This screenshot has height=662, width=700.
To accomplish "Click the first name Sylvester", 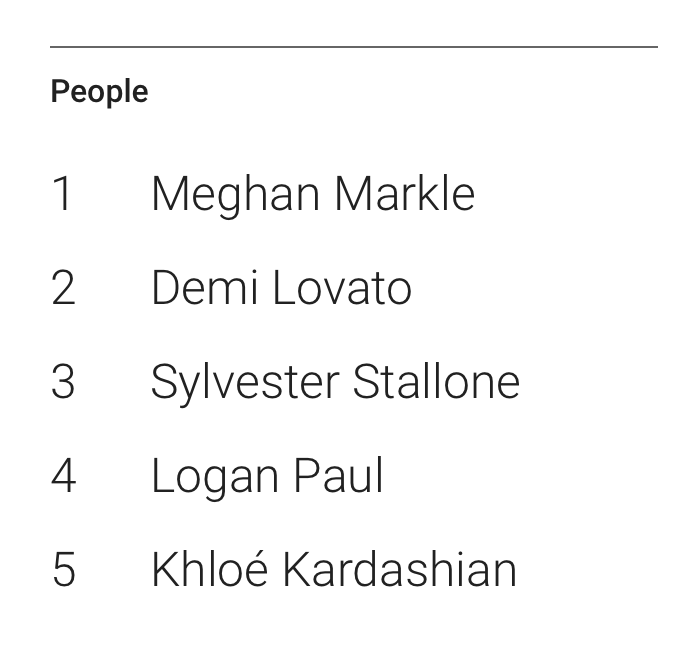I will (x=245, y=384).
